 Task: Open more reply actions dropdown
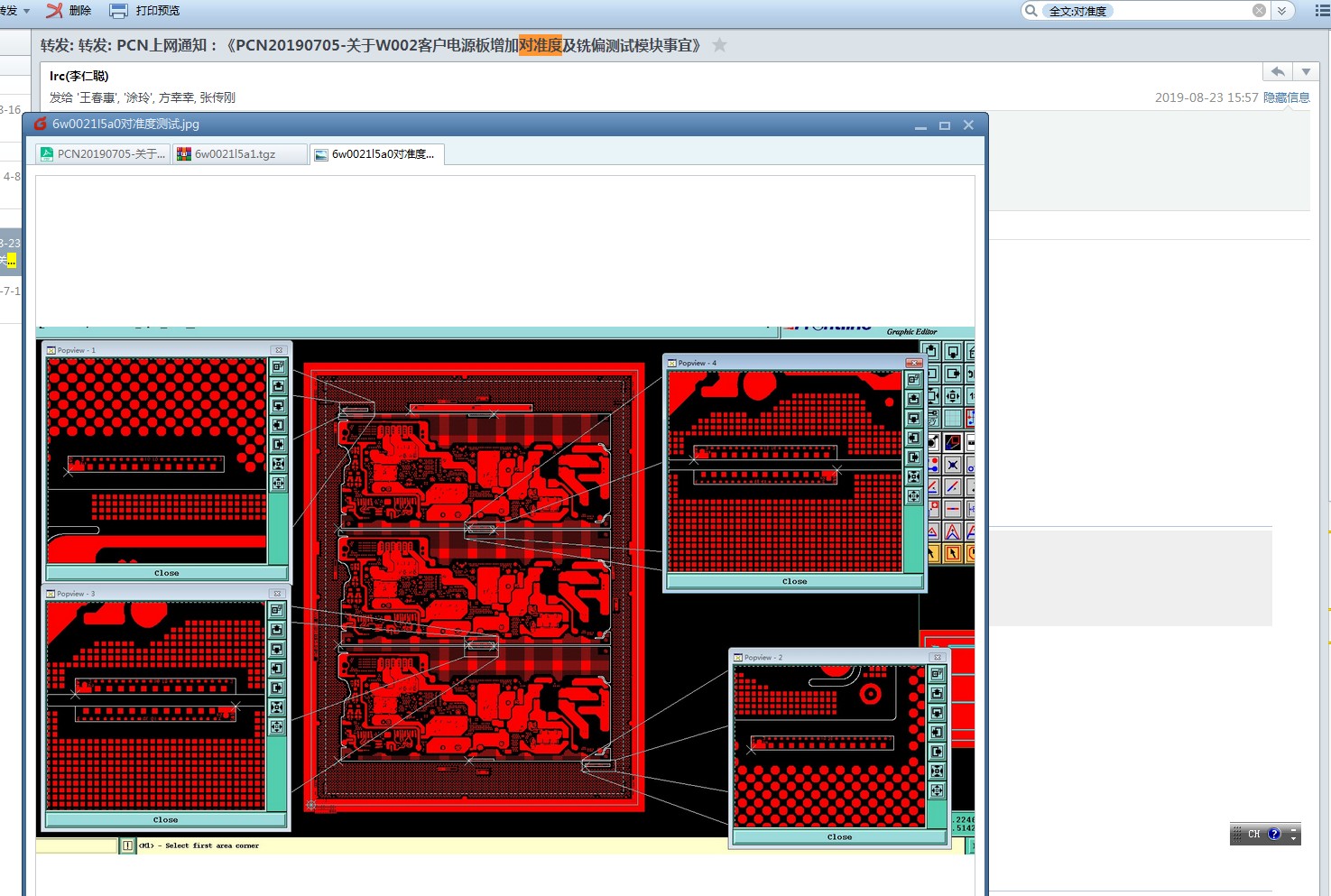click(x=1306, y=71)
